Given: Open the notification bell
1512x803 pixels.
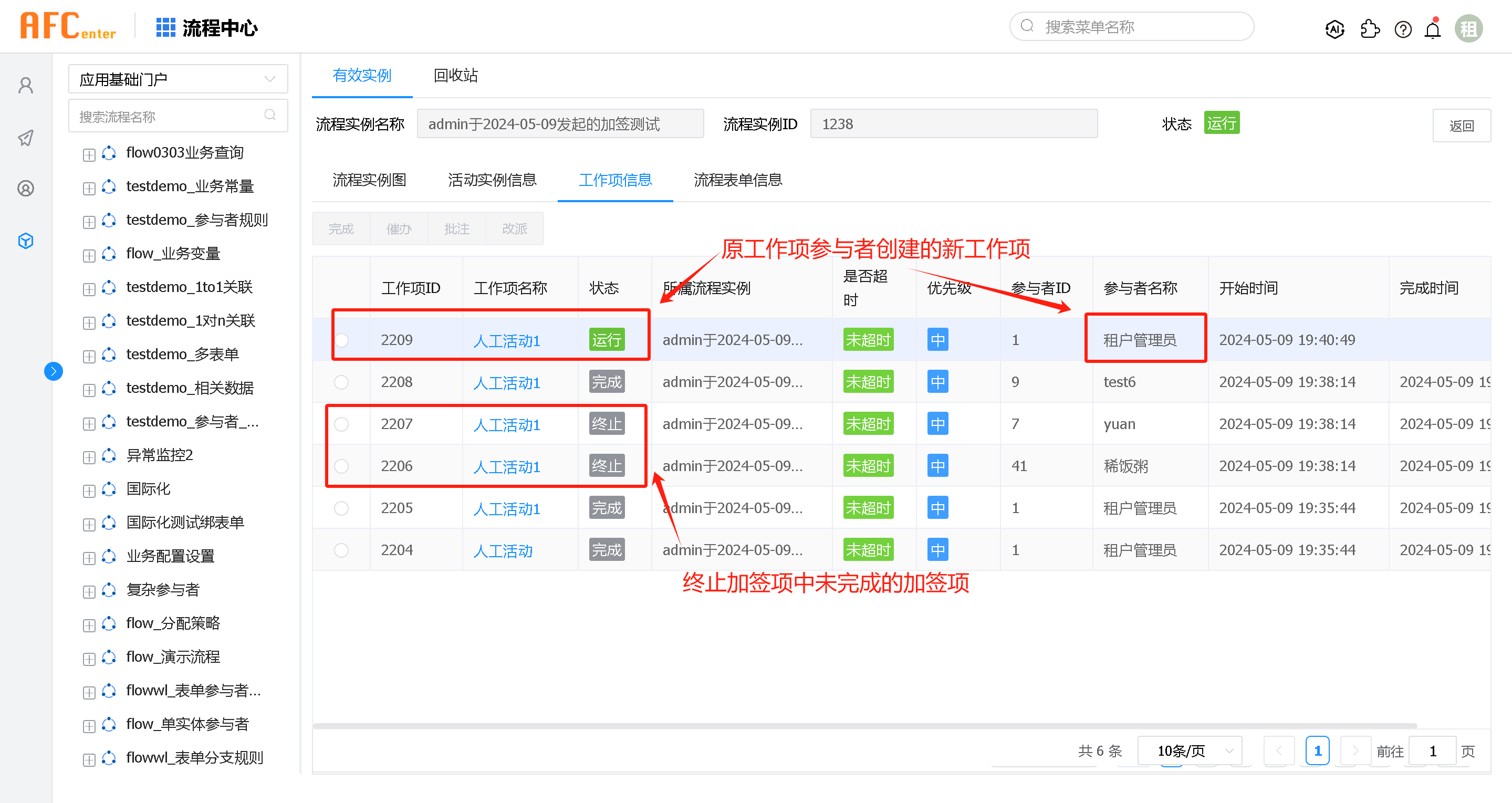Looking at the screenshot, I should [1432, 29].
